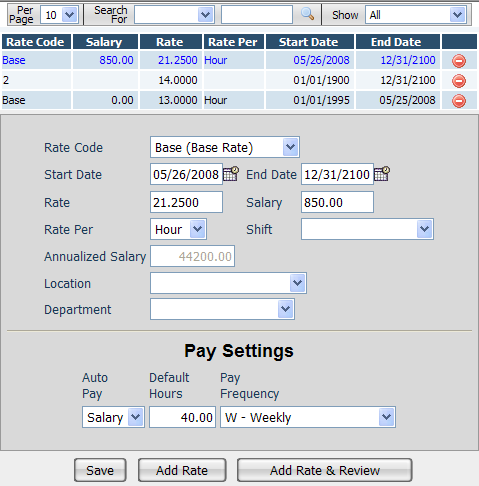Sort by the Salary column header

click(x=105, y=42)
